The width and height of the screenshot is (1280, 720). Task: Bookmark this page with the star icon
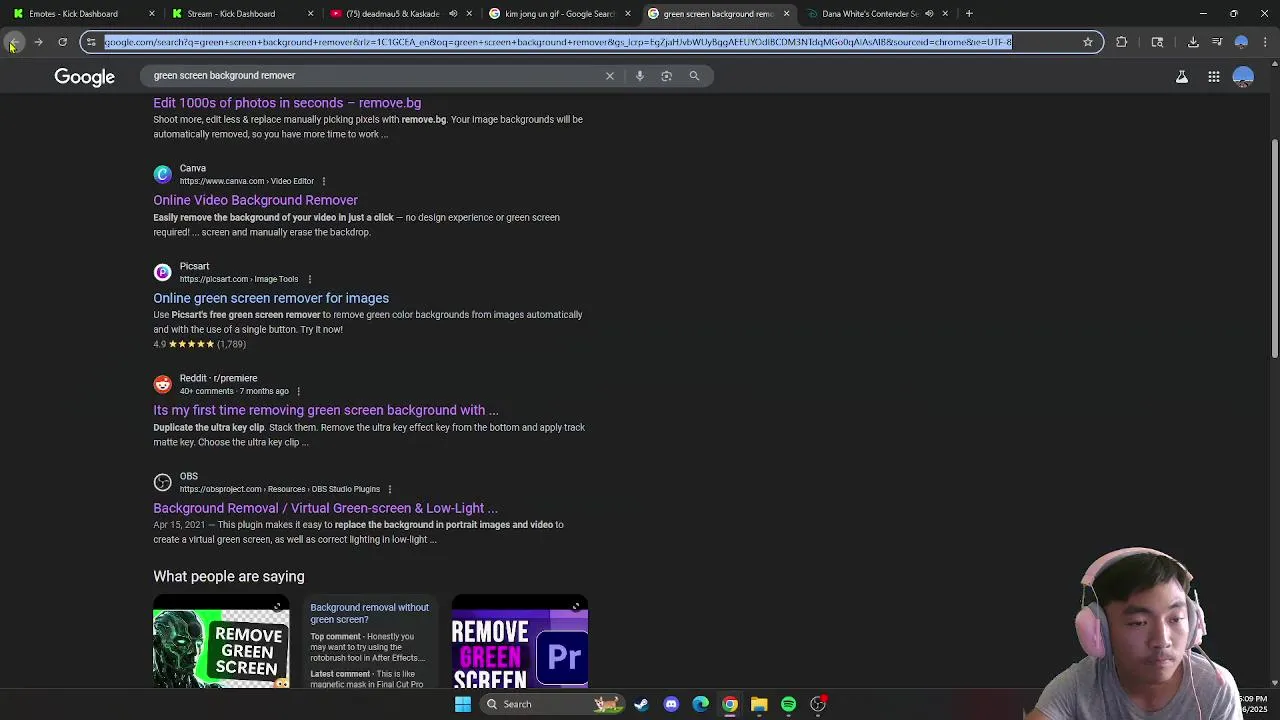[x=1088, y=42]
